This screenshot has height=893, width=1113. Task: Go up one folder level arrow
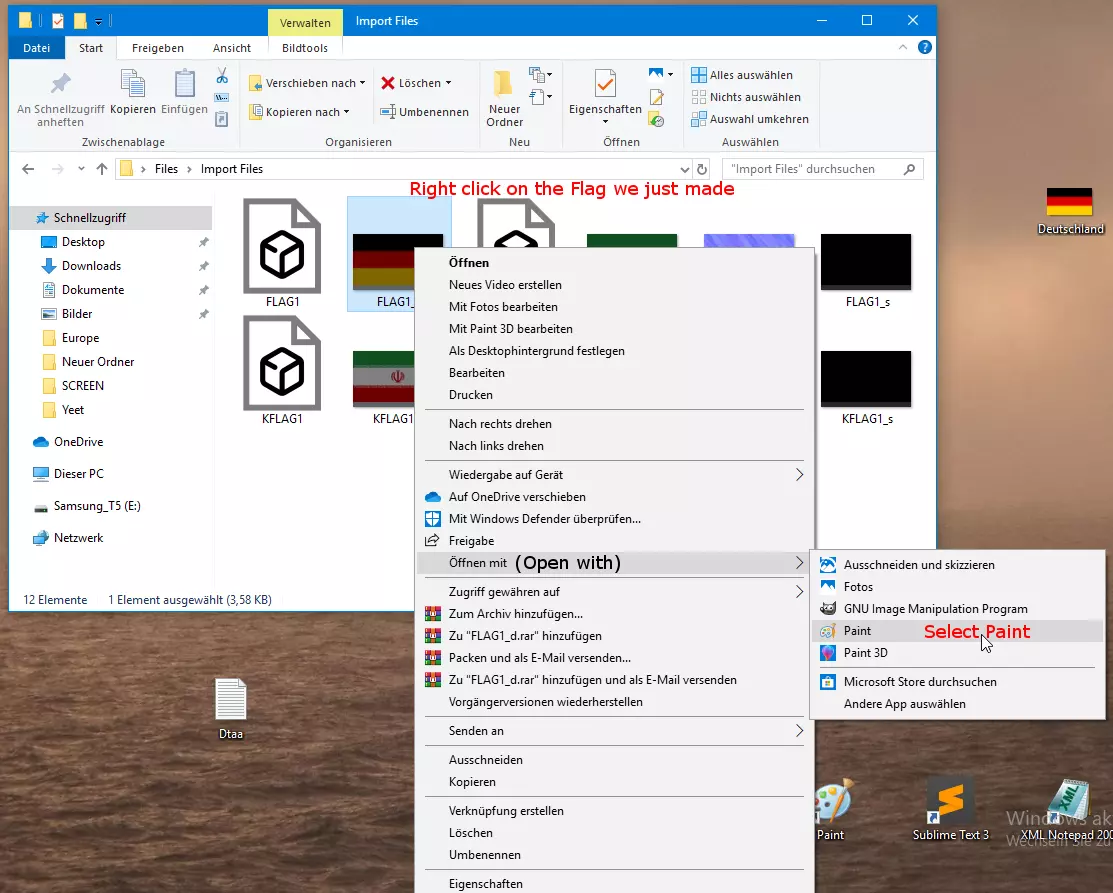click(102, 169)
